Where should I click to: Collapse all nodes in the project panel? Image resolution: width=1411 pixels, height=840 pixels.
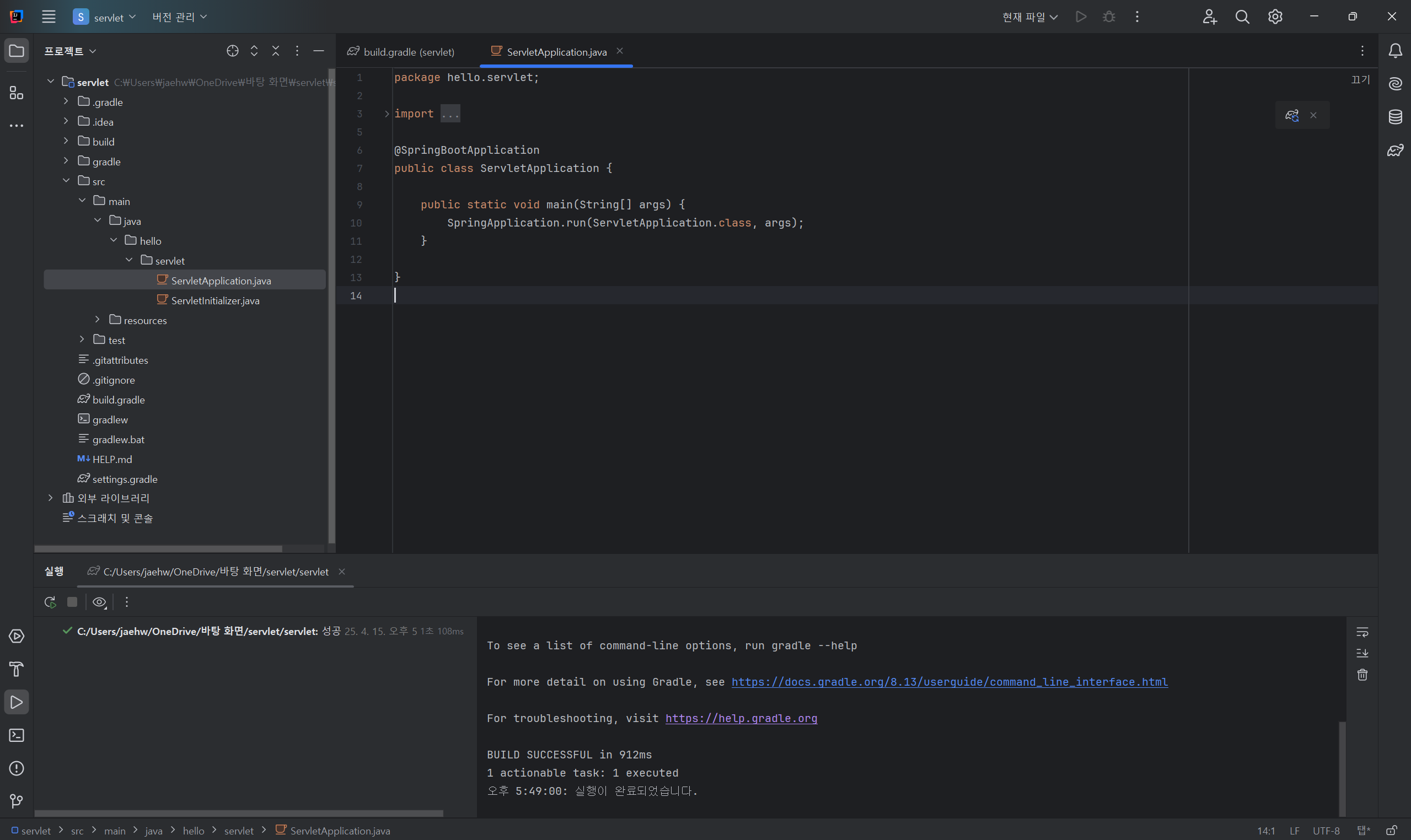click(276, 51)
